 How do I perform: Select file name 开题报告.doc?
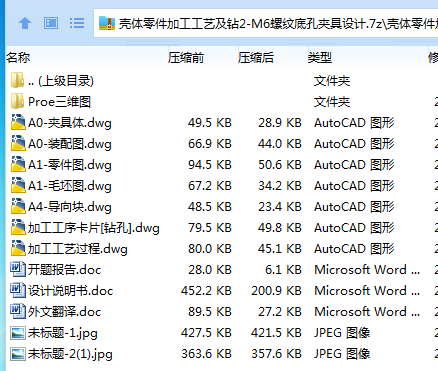pyautogui.click(x=64, y=270)
